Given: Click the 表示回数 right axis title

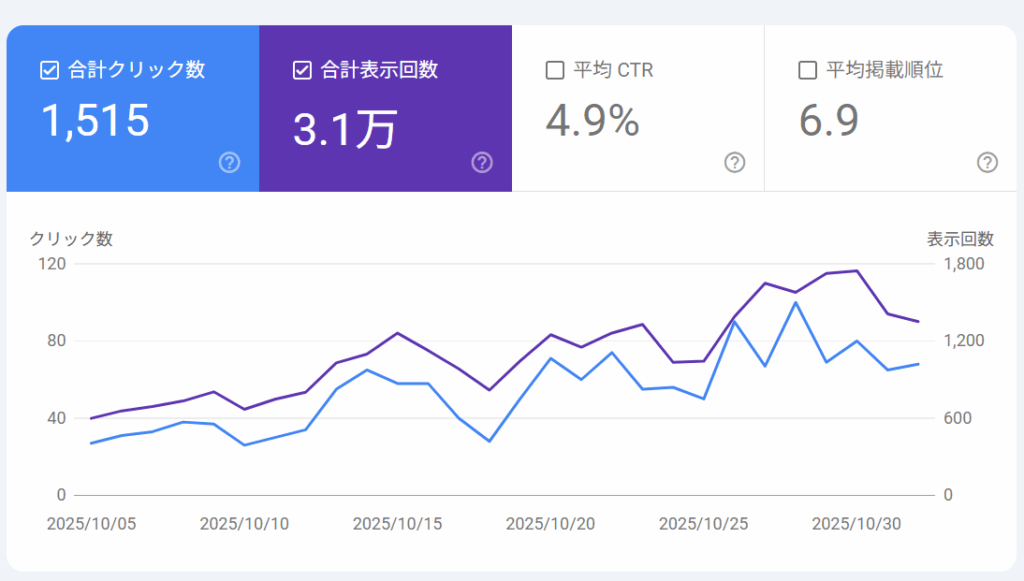Looking at the screenshot, I should pyautogui.click(x=960, y=239).
